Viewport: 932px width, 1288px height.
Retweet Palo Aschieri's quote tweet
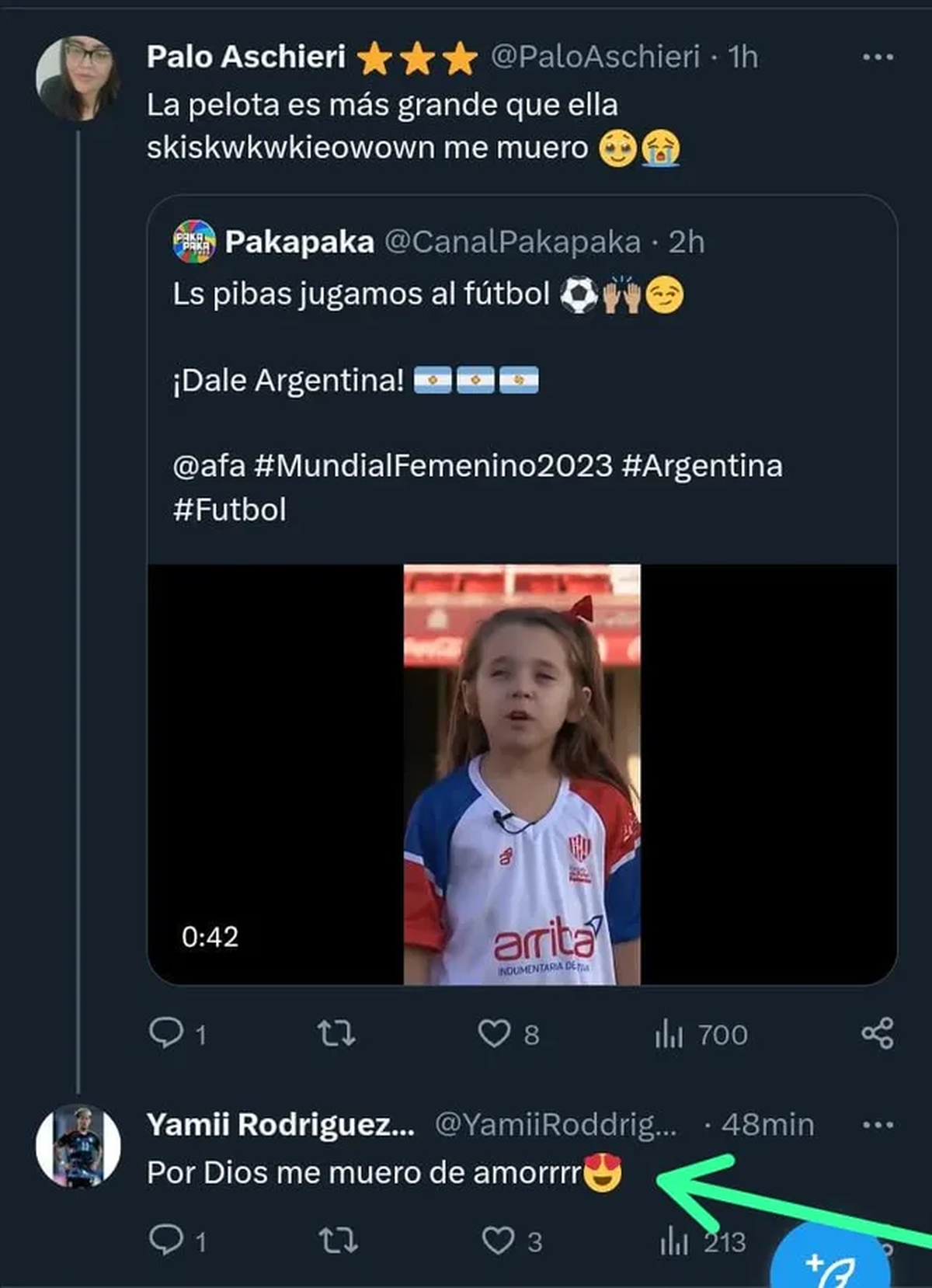(336, 1033)
